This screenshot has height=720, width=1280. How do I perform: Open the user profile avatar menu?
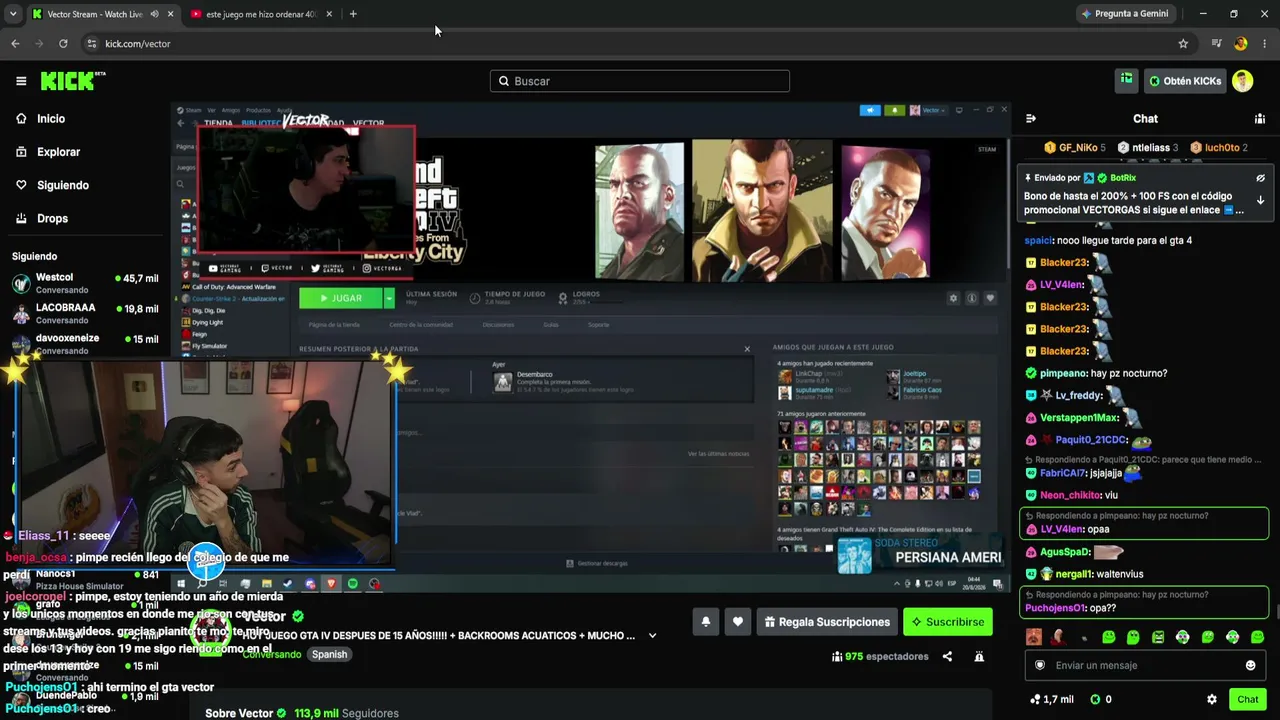pyautogui.click(x=1243, y=81)
